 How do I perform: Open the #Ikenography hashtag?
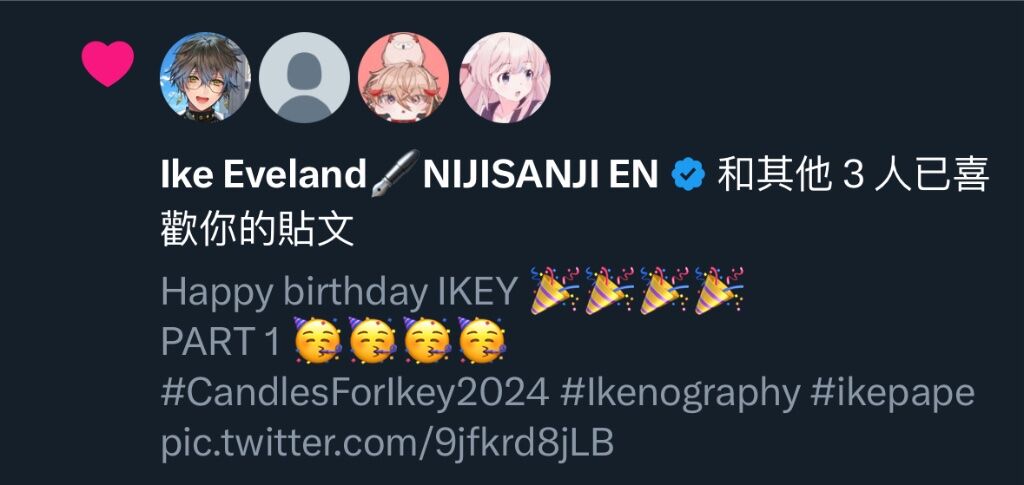tap(680, 392)
